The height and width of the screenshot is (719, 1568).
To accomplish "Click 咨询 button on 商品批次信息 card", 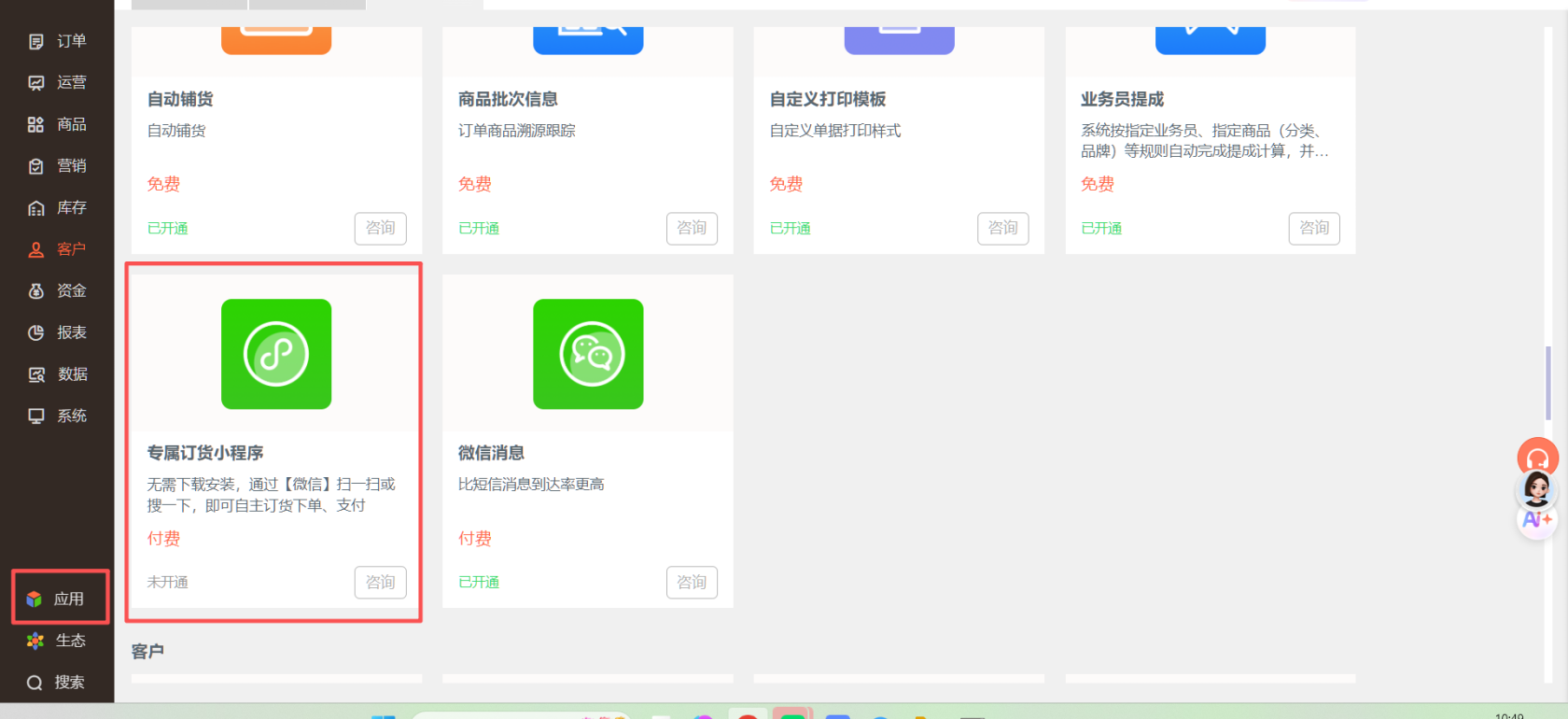I will point(692,228).
